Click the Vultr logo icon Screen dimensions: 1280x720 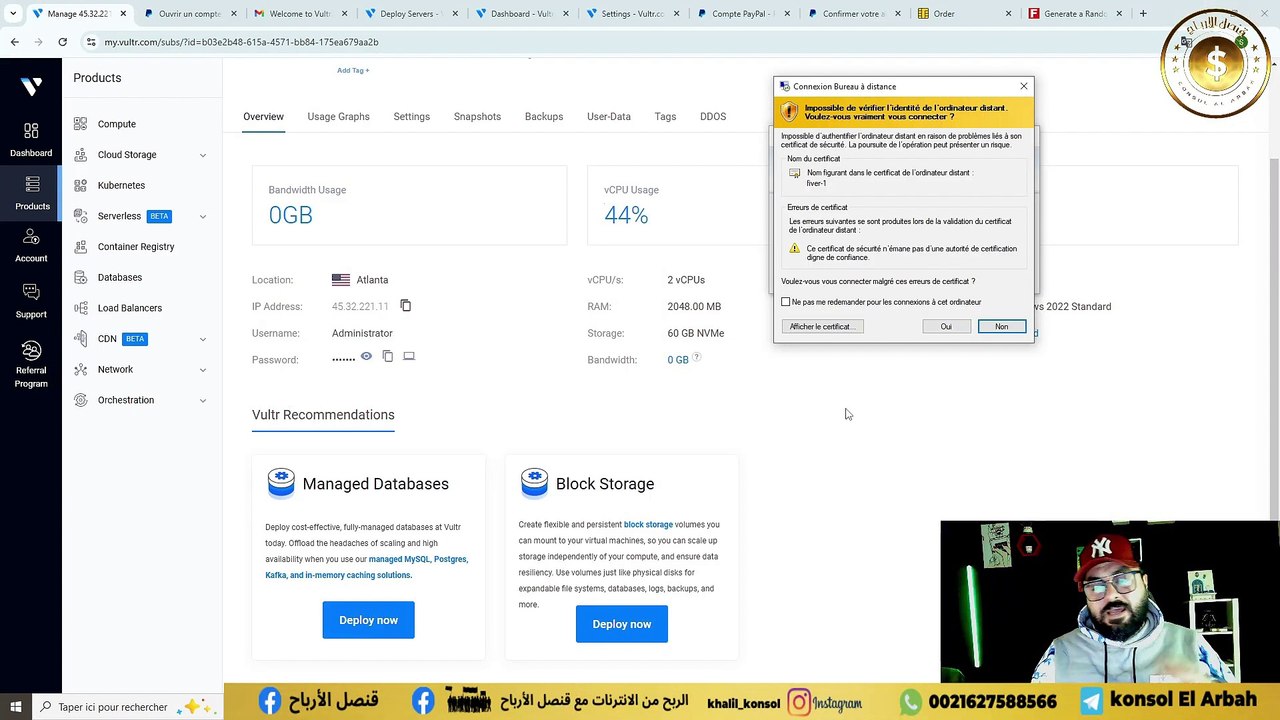coord(31,86)
